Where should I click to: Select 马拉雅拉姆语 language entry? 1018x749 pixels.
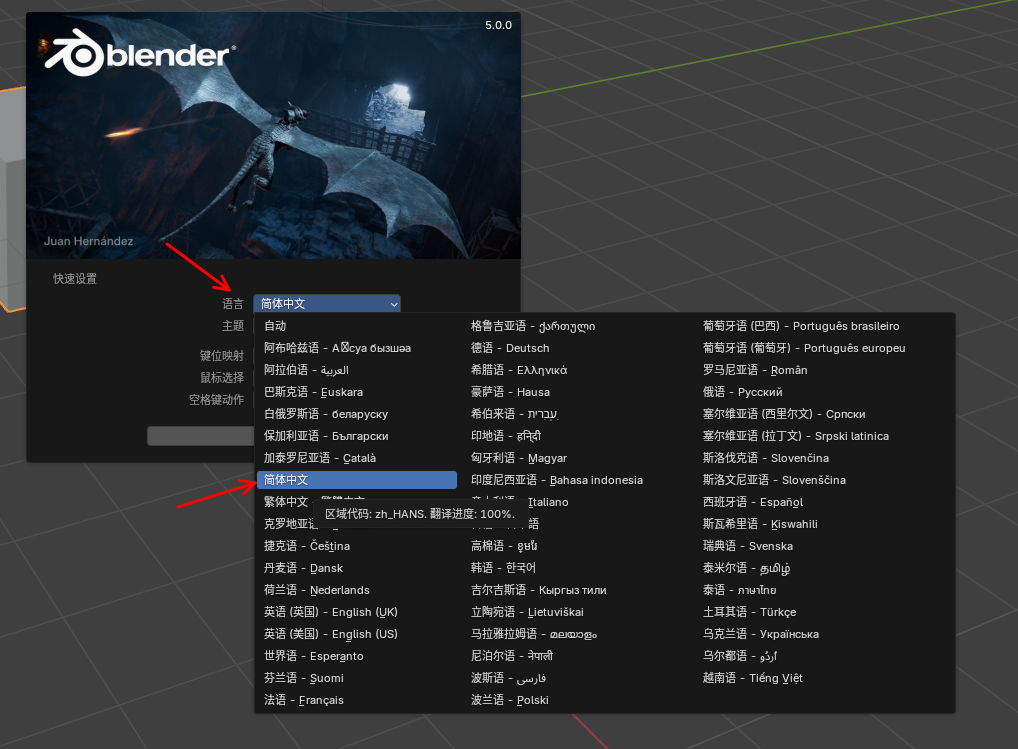click(x=578, y=634)
